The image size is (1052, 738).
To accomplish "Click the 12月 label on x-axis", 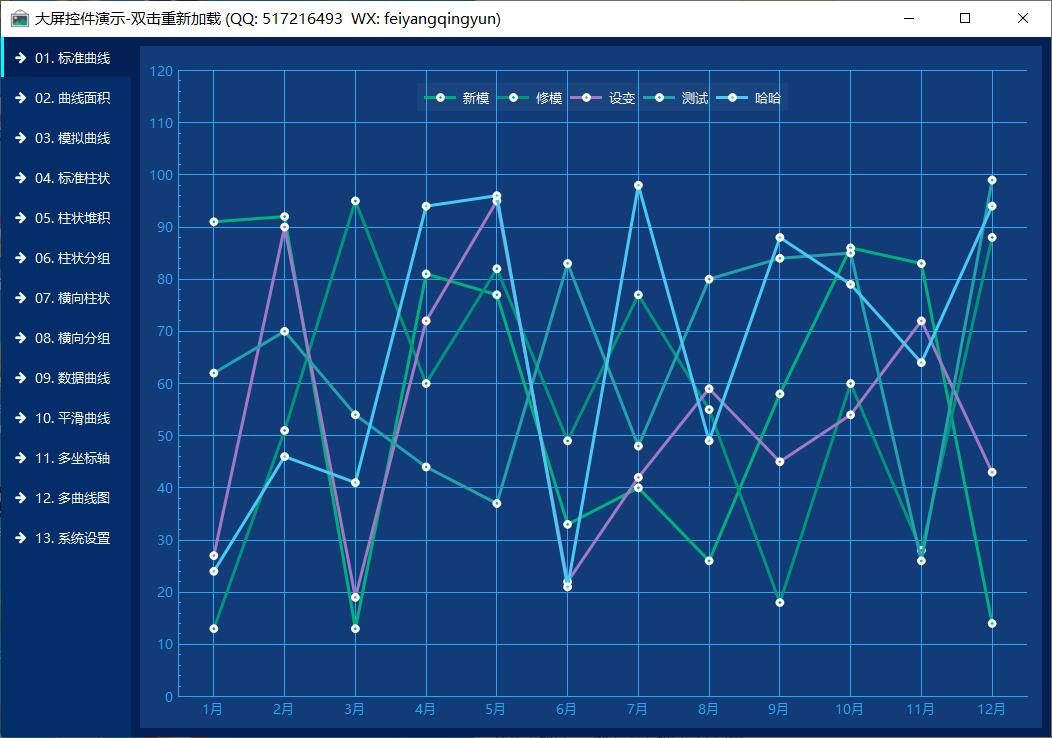I will click(x=991, y=710).
